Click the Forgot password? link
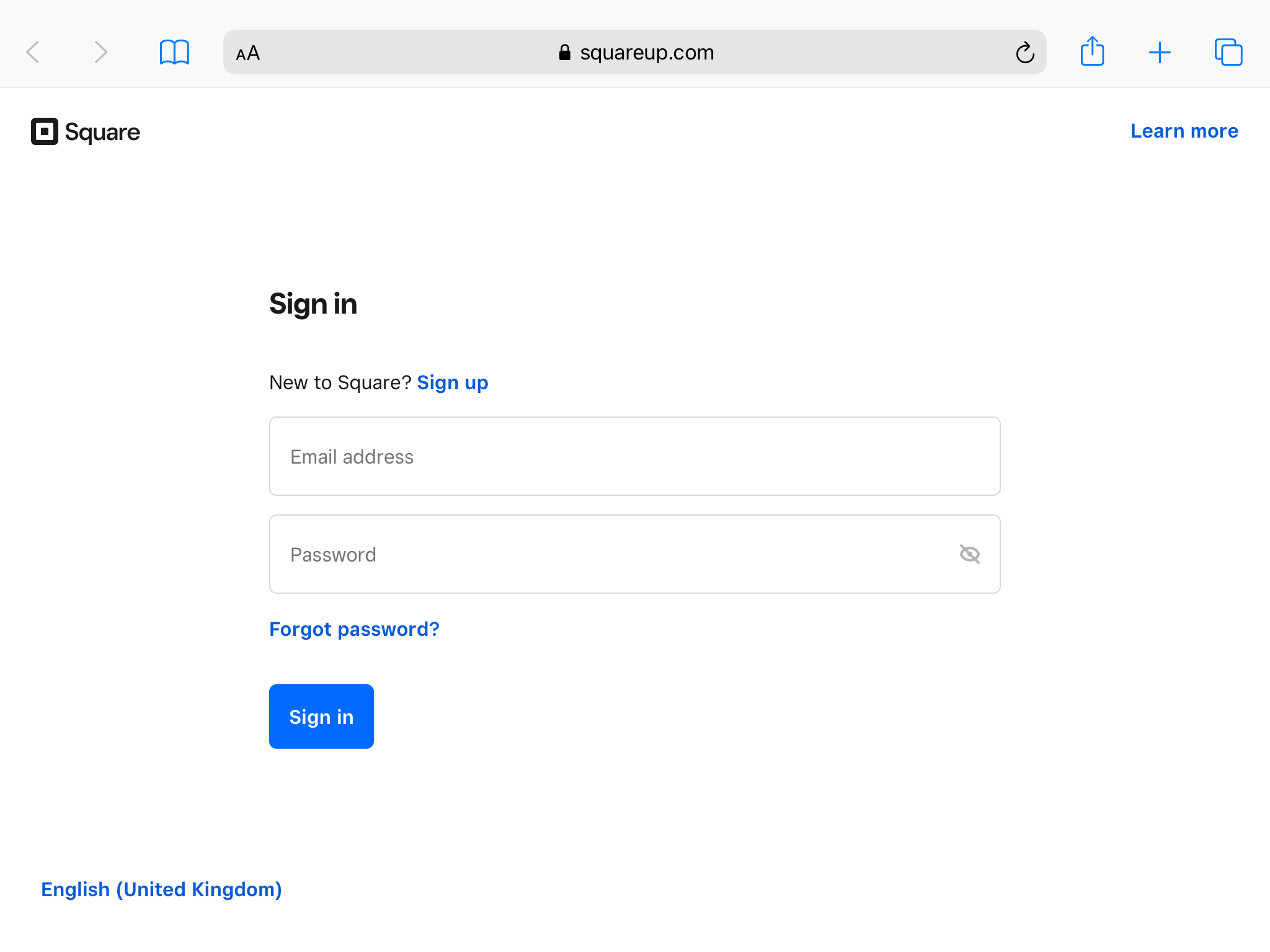 354,629
